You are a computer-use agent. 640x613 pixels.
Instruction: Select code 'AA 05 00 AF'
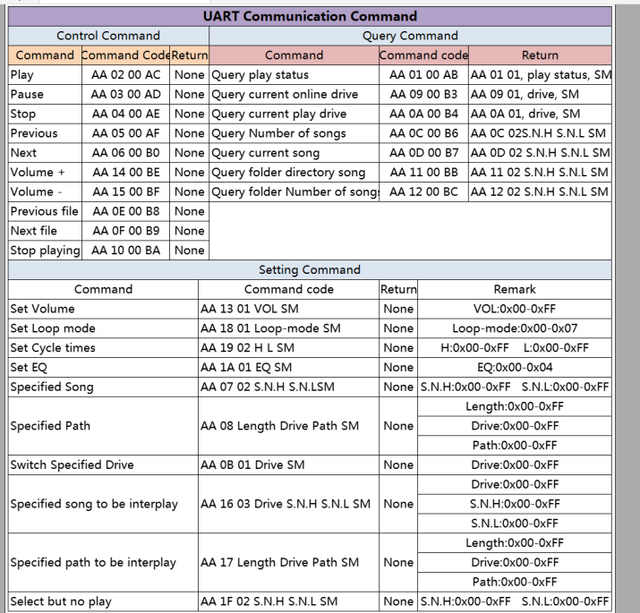[126, 133]
